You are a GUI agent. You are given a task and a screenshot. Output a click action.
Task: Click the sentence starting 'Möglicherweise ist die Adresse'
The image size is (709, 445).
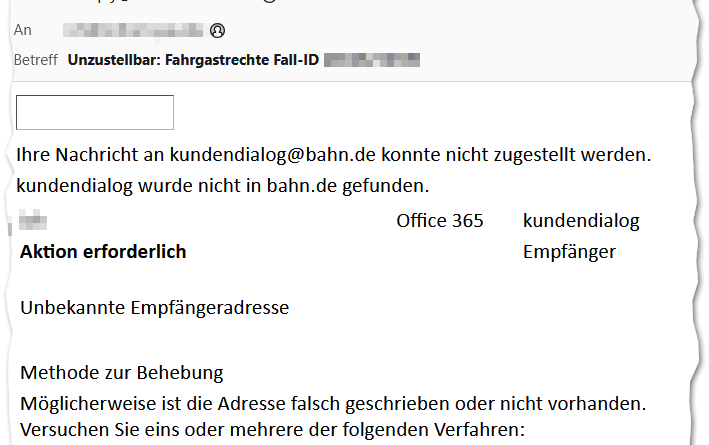coord(331,405)
